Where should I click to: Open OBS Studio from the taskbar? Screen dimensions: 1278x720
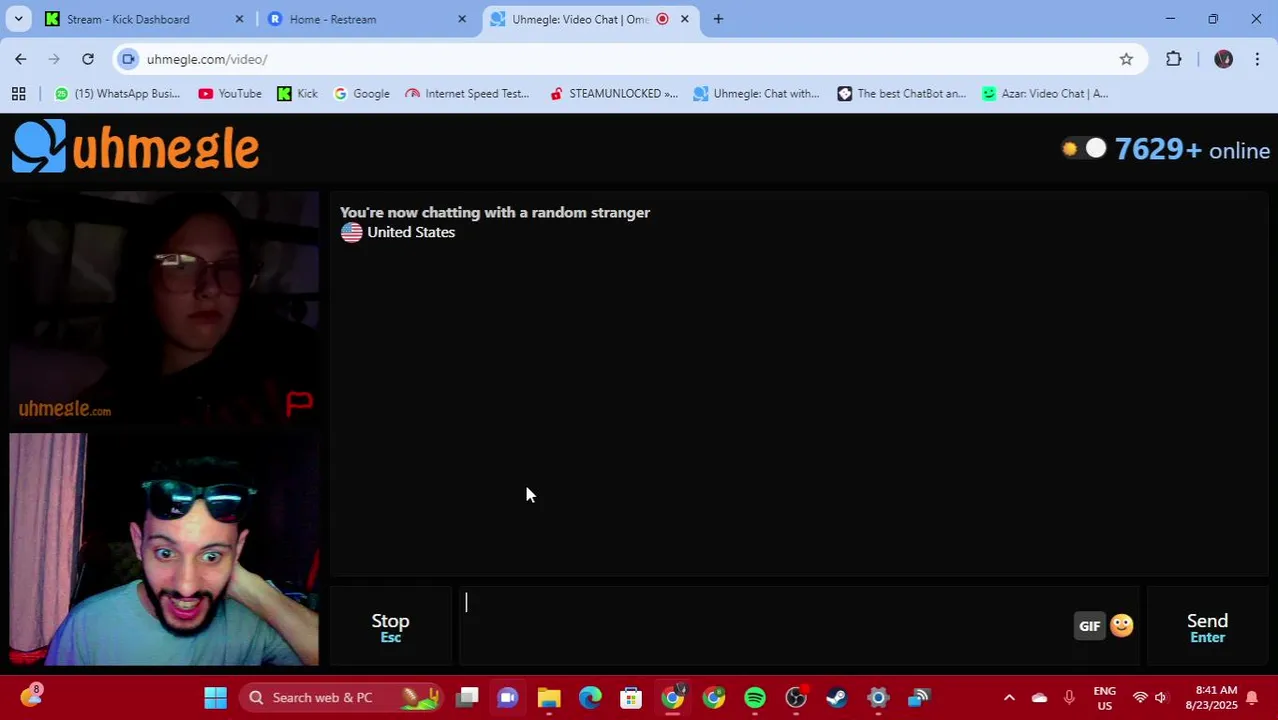[x=796, y=697]
